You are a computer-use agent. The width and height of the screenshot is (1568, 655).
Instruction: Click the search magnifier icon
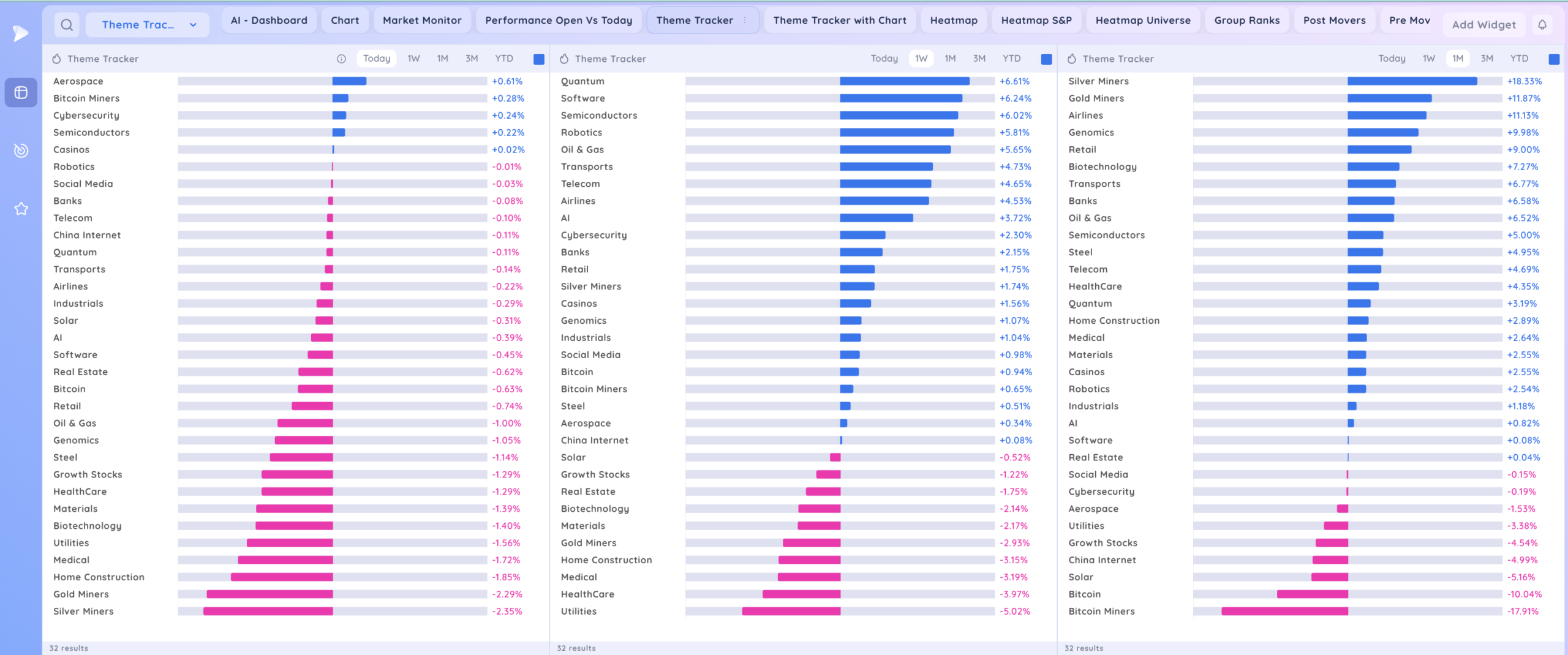click(67, 25)
